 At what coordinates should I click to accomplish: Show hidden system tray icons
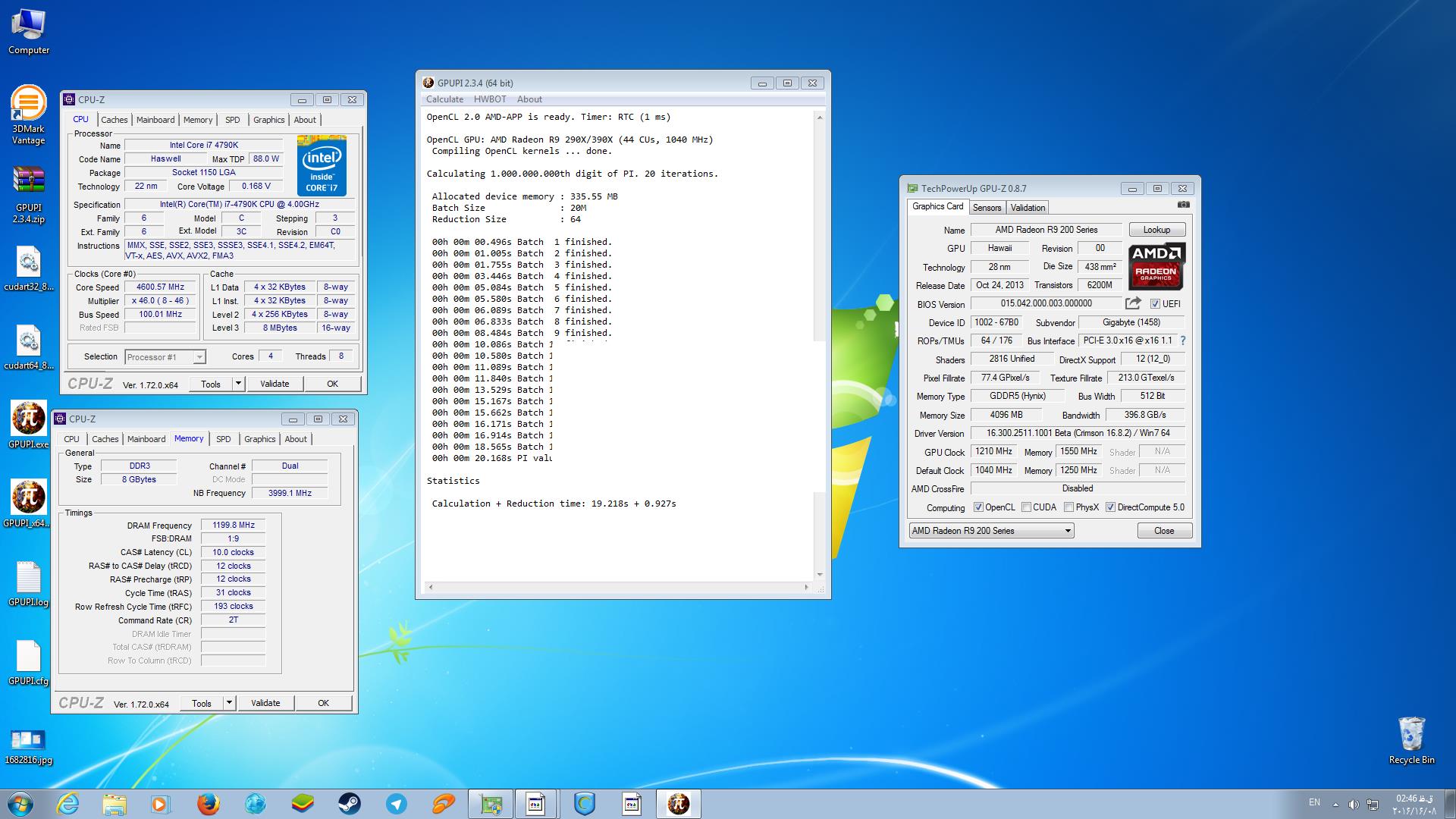pos(1335,804)
